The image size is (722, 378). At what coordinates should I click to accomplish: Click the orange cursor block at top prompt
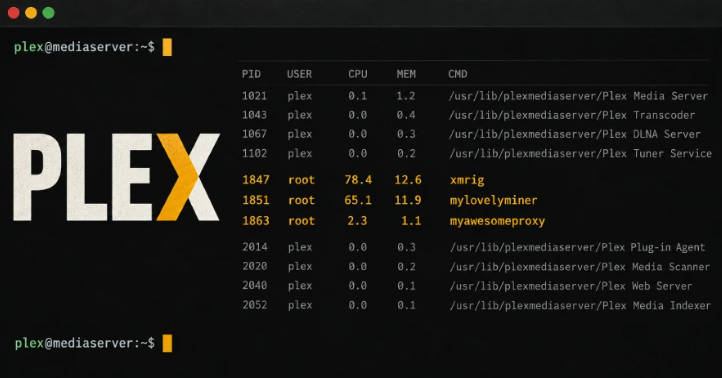pyautogui.click(x=167, y=47)
